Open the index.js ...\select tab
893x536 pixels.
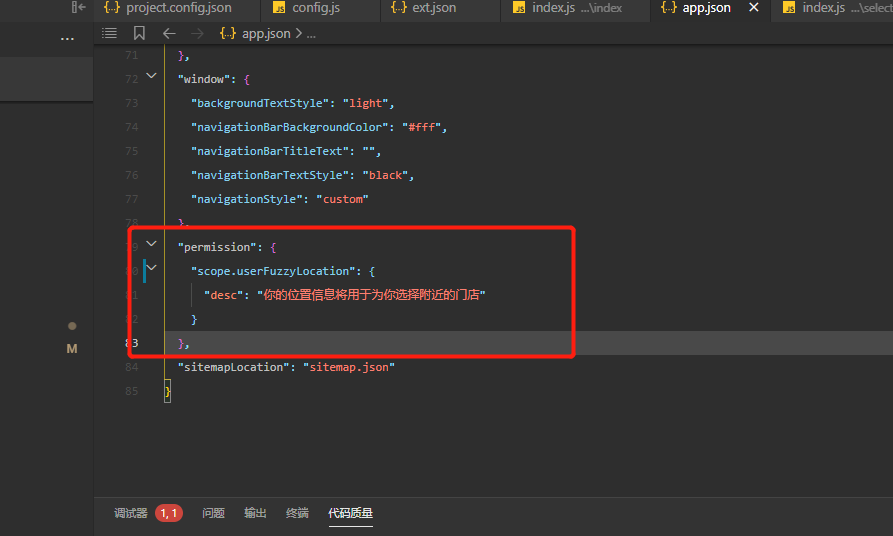(836, 8)
